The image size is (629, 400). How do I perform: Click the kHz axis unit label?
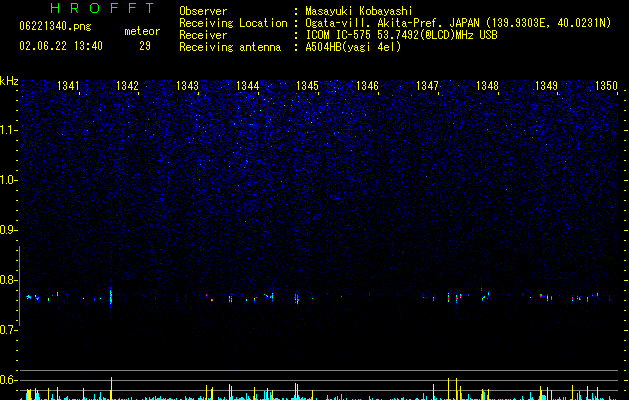coord(9,81)
